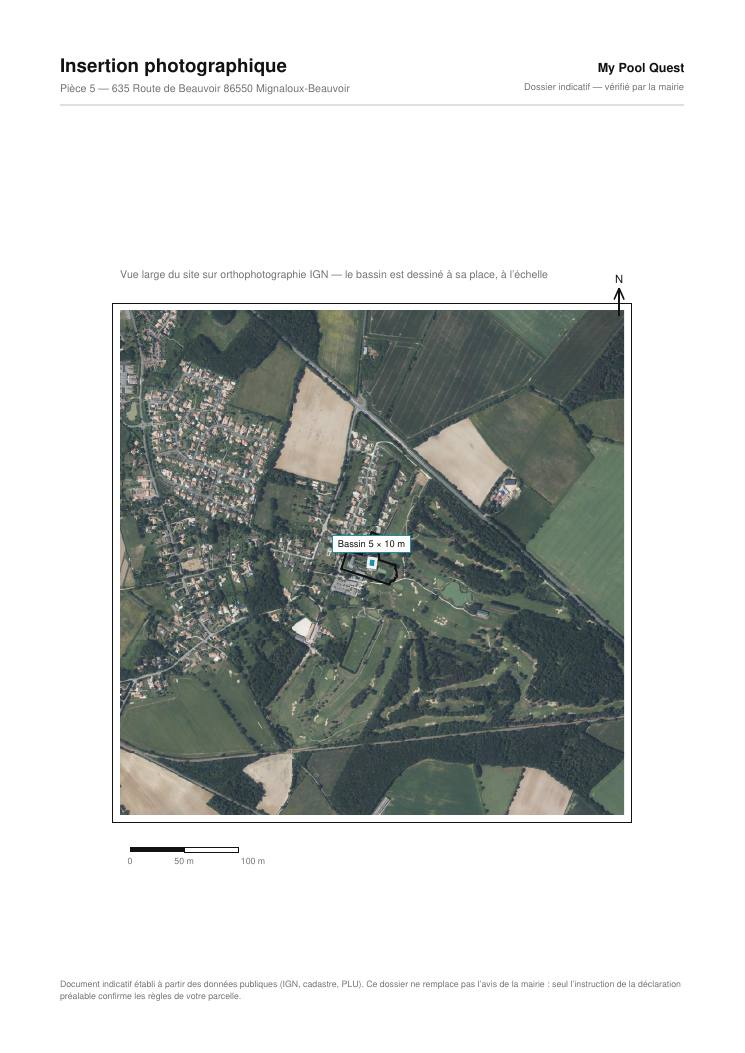Click the '50 m' scale label
745x1053 pixels.
[184, 861]
